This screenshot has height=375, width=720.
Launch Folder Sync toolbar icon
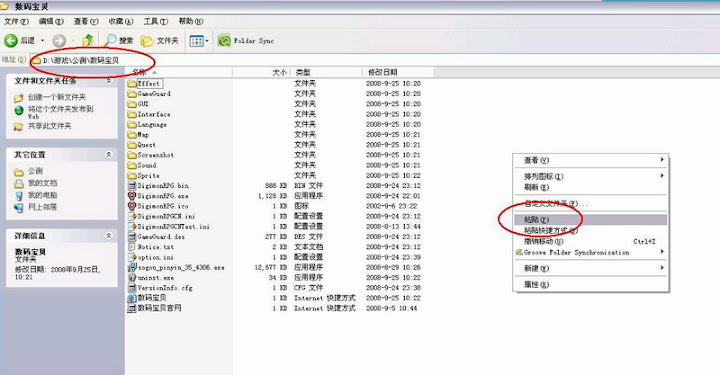(224, 41)
